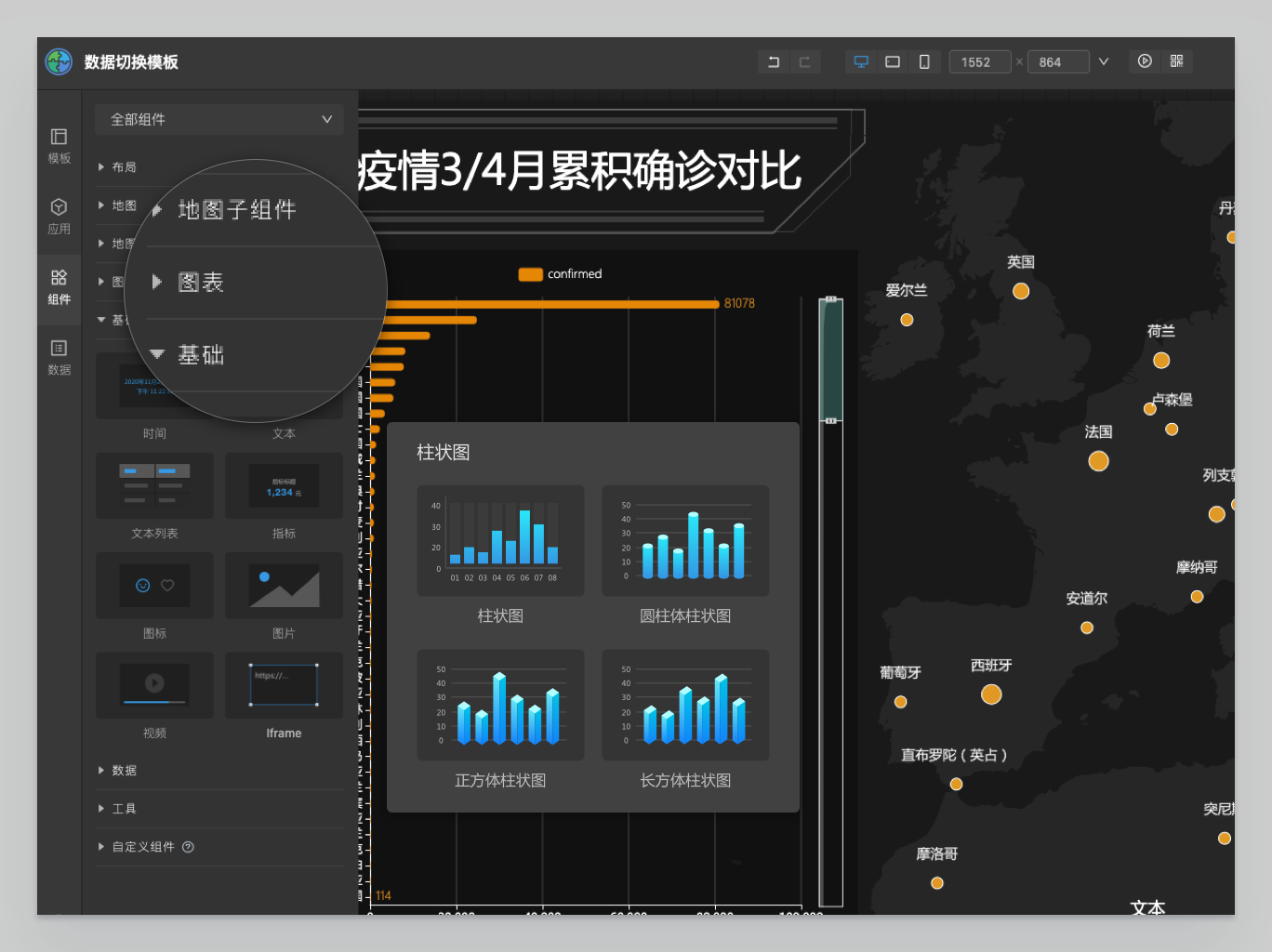Click the 安道尔 map marker
The image size is (1272, 952).
tap(1087, 628)
